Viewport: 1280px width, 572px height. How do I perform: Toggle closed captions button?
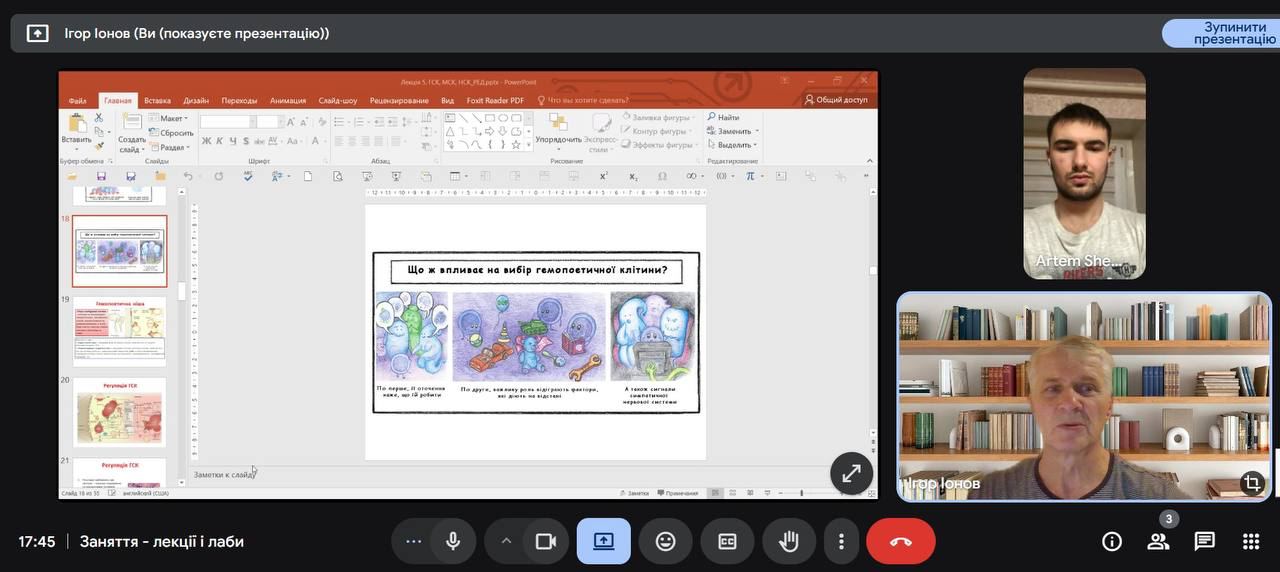[x=727, y=541]
